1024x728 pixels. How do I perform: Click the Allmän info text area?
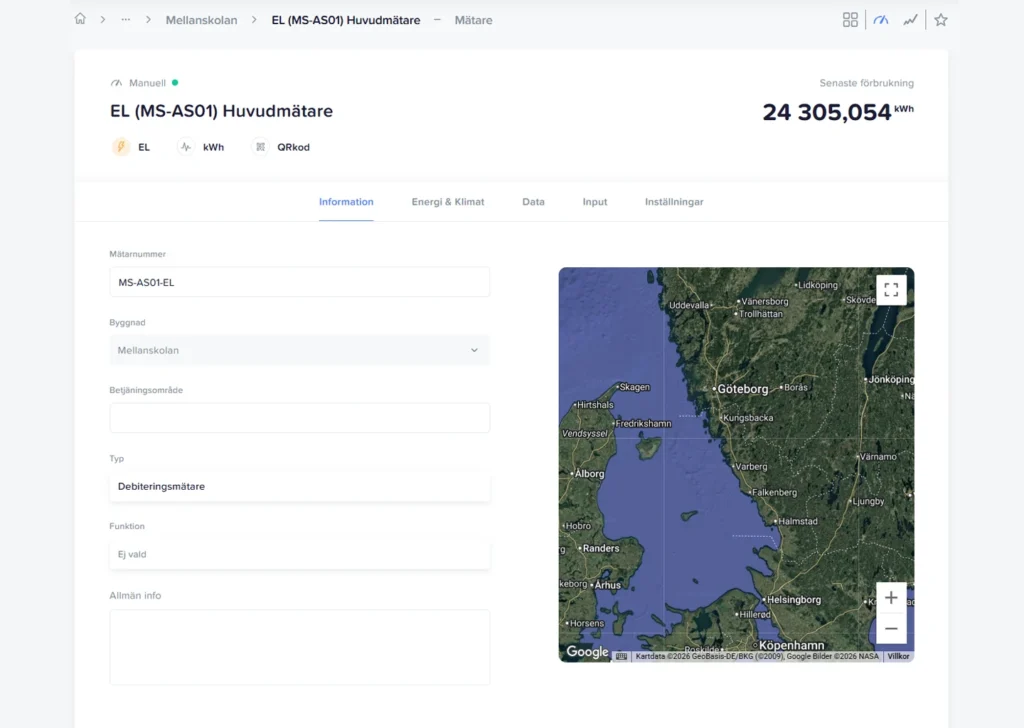pos(299,647)
